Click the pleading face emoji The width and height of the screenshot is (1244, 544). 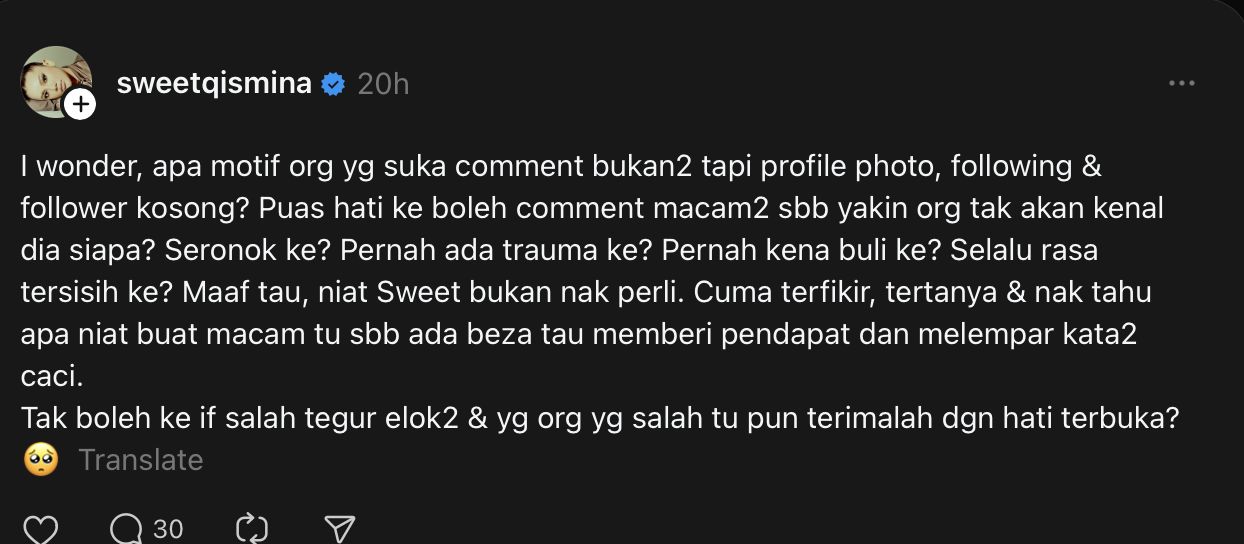tap(40, 460)
